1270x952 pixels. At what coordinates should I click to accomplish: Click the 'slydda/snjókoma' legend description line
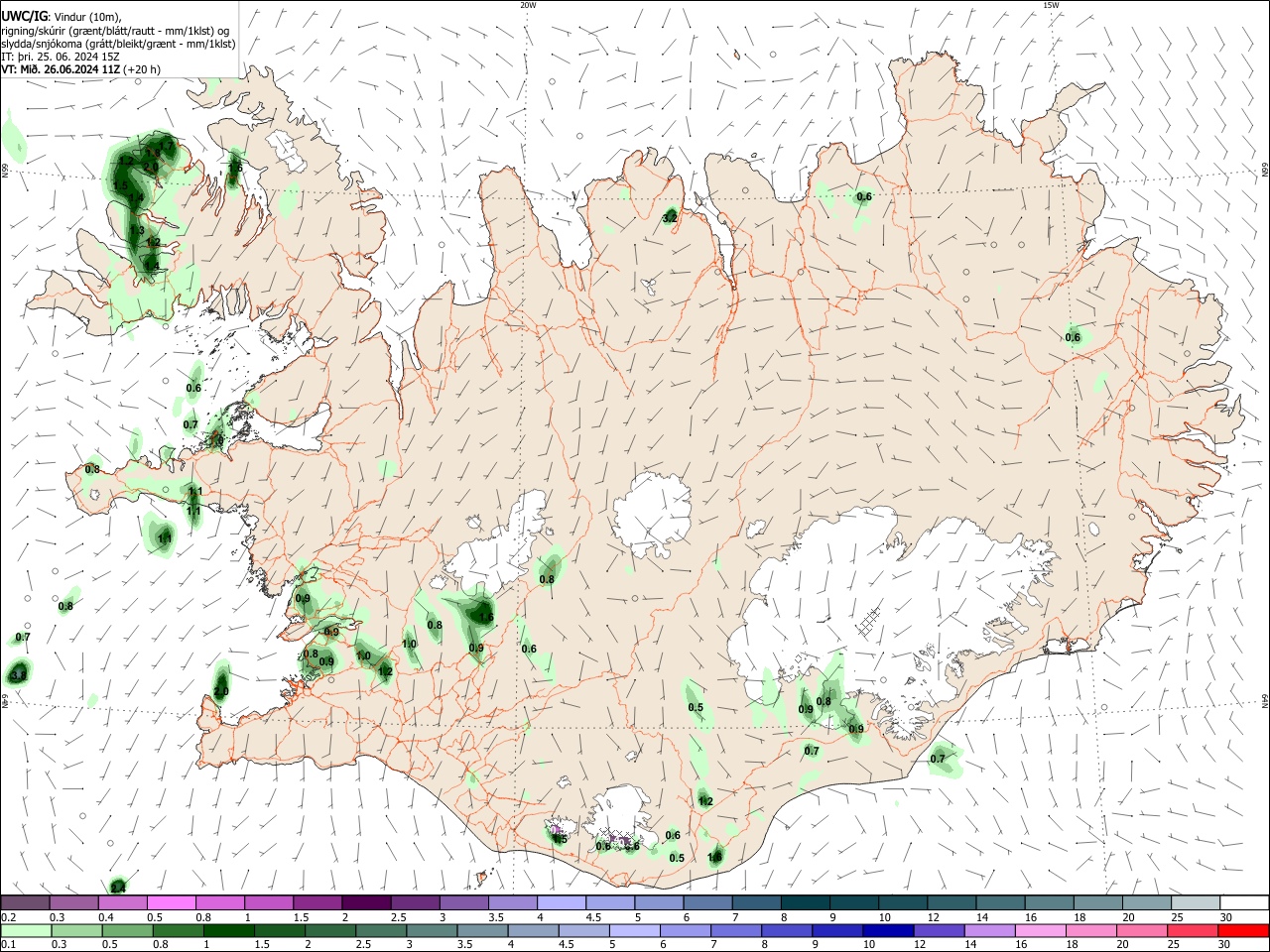pyautogui.click(x=118, y=44)
